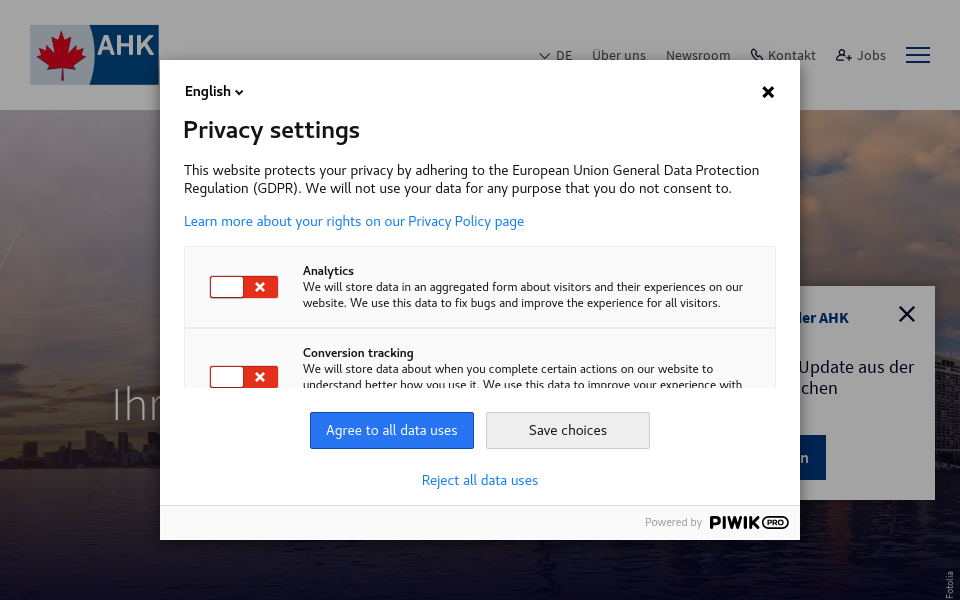
Task: Open the Über uns menu item
Action: click(618, 55)
